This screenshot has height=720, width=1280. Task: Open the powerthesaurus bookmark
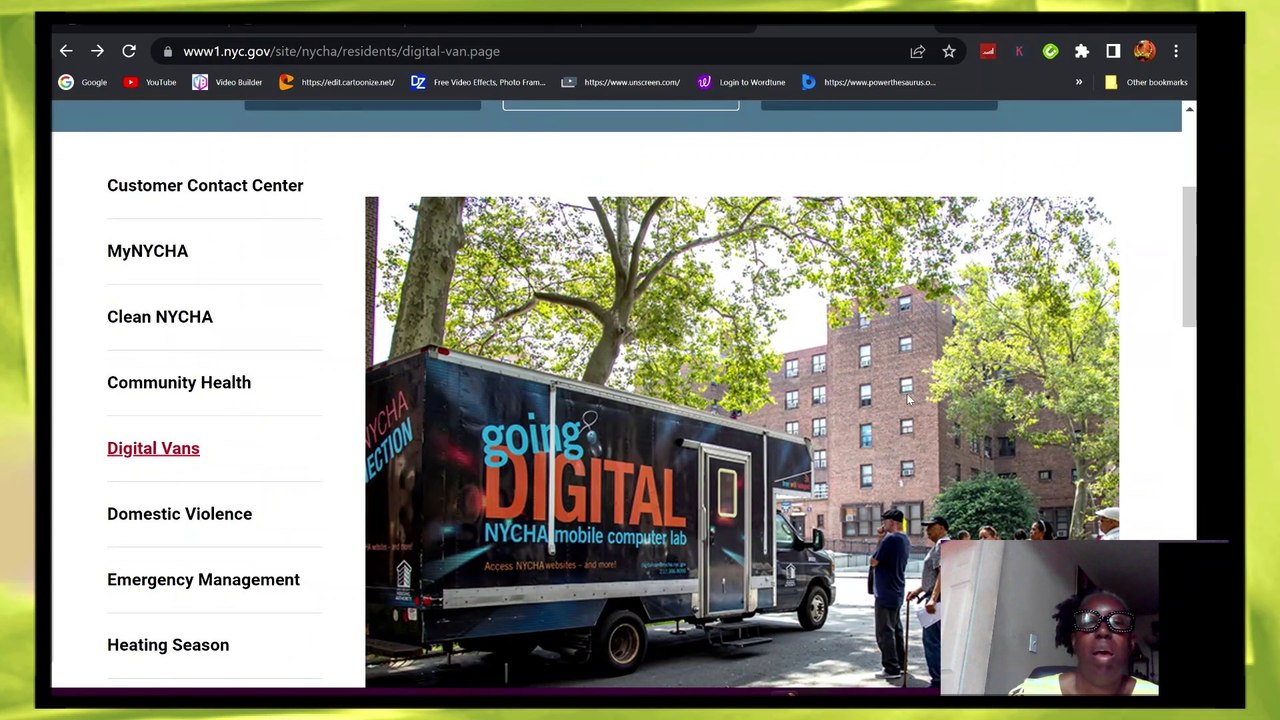868,82
